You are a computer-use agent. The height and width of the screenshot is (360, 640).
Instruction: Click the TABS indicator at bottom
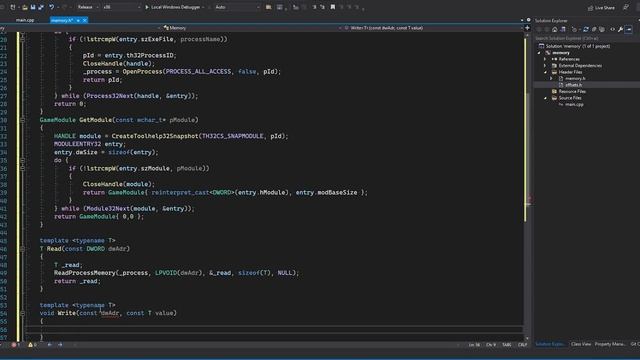click(x=507, y=345)
